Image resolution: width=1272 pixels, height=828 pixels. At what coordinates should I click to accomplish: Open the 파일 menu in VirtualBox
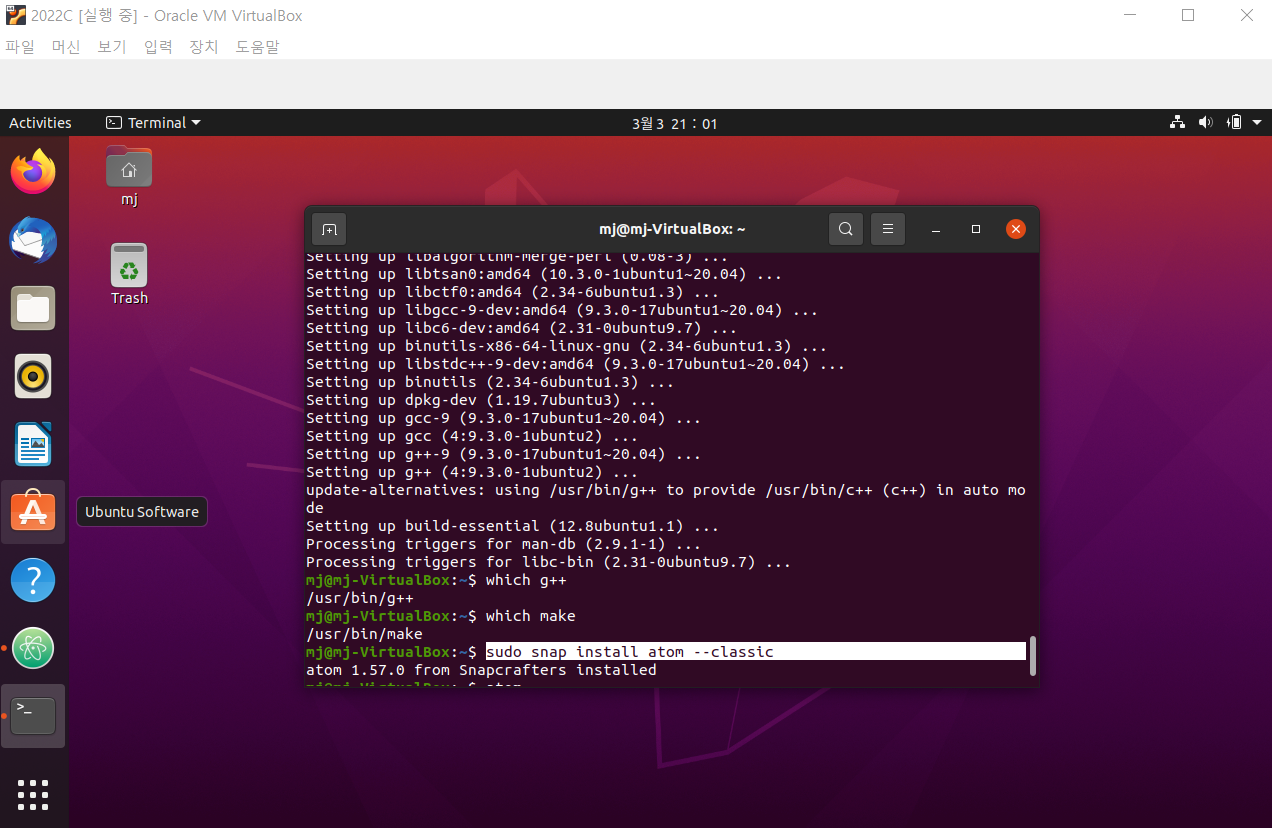tap(20, 46)
